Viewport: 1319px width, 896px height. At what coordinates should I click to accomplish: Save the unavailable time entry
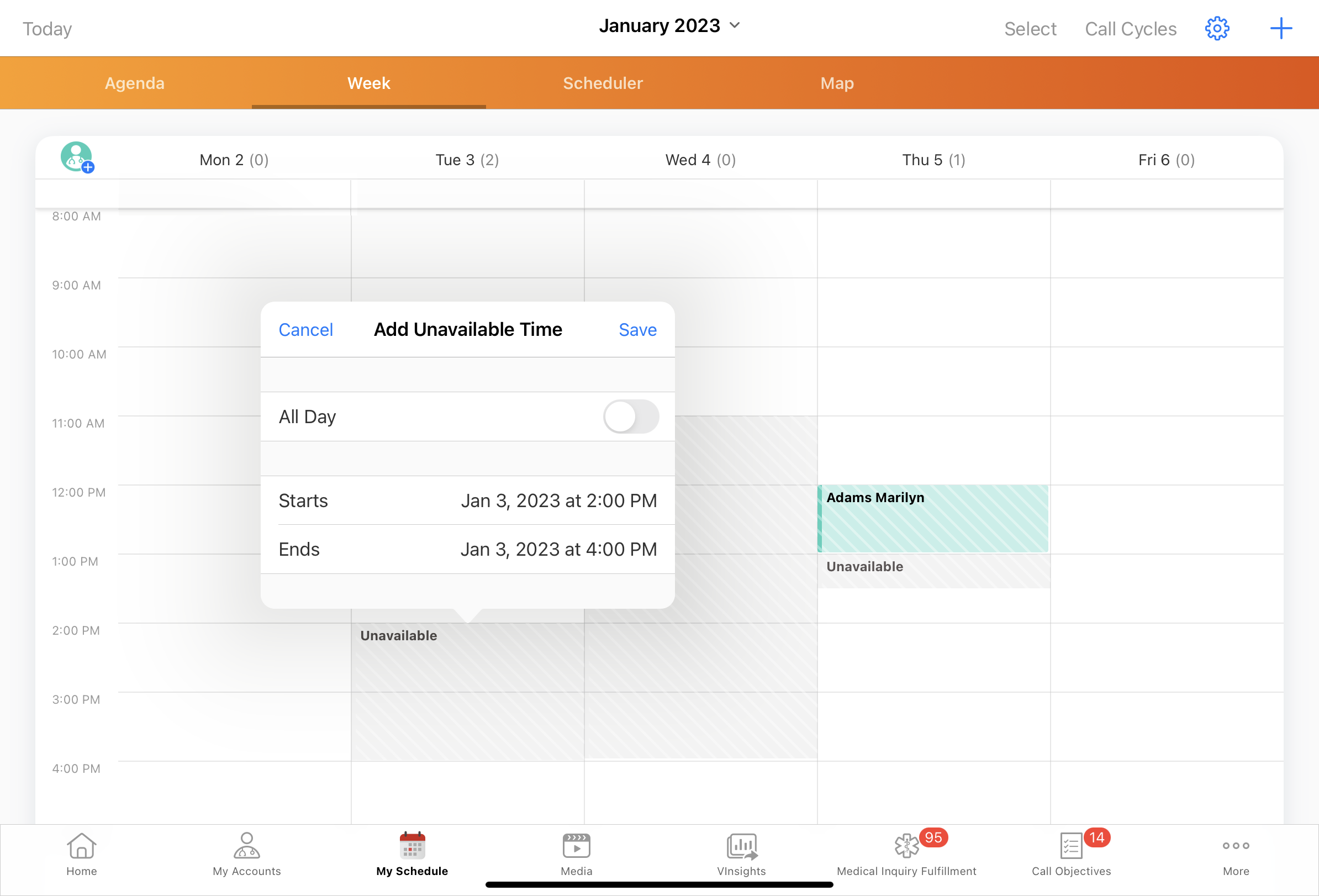tap(637, 330)
